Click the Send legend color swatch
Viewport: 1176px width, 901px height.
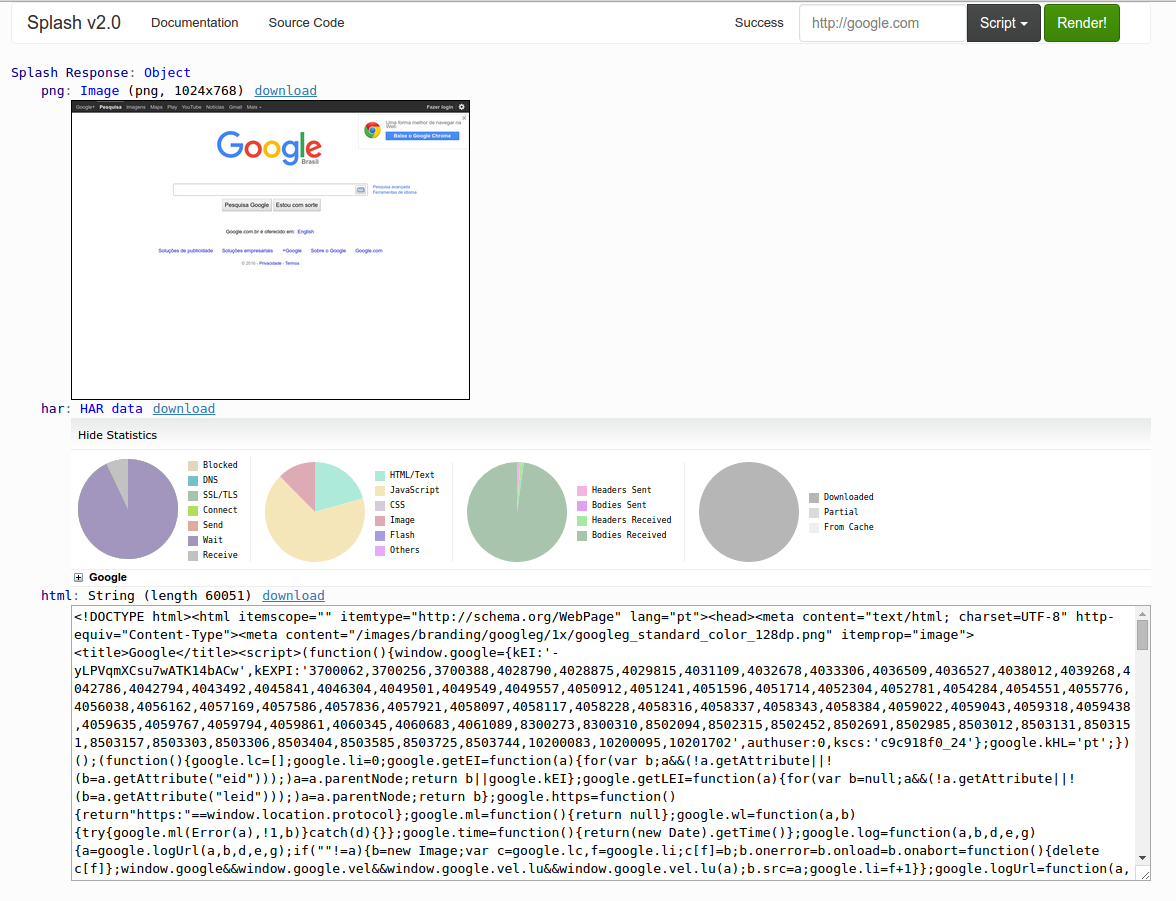click(x=193, y=525)
